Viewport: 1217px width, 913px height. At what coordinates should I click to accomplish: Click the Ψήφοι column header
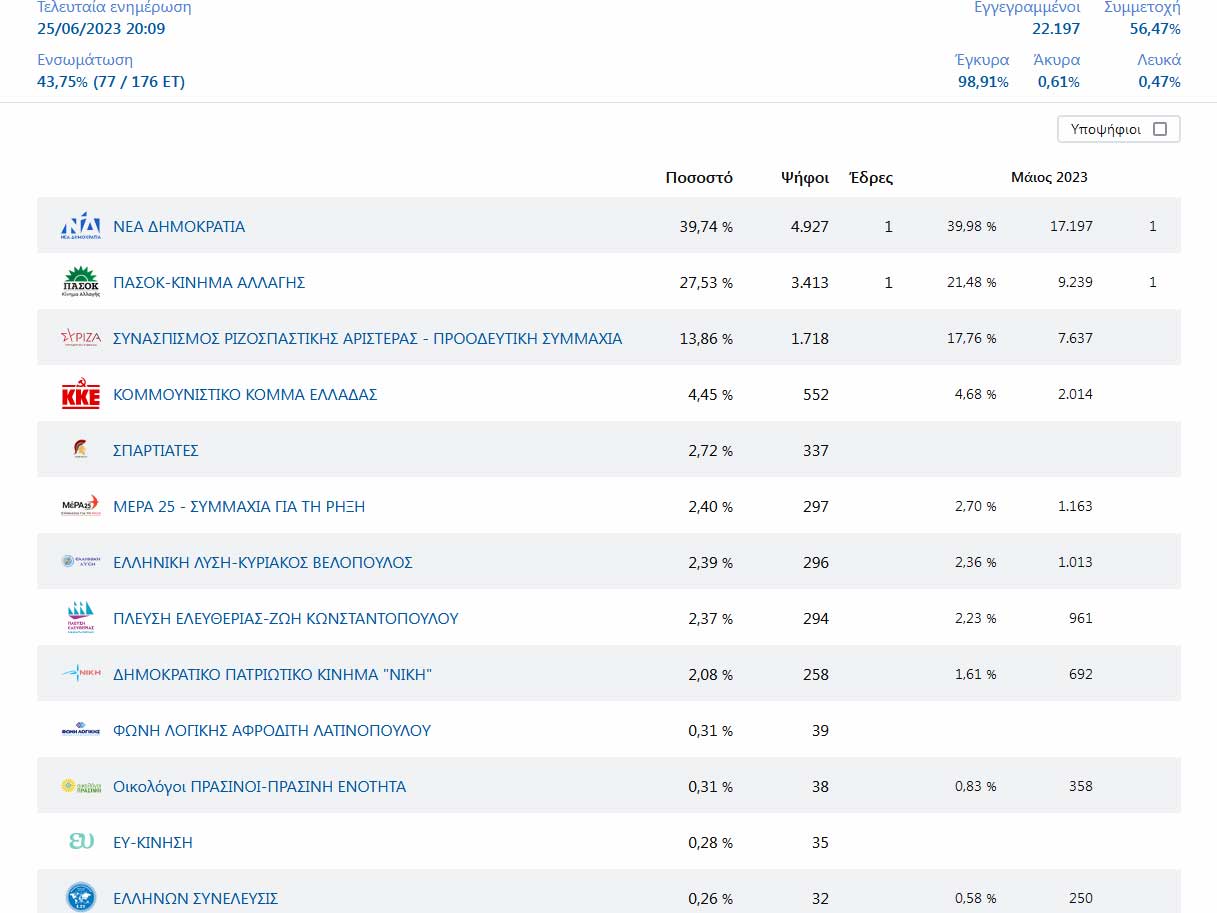[805, 178]
